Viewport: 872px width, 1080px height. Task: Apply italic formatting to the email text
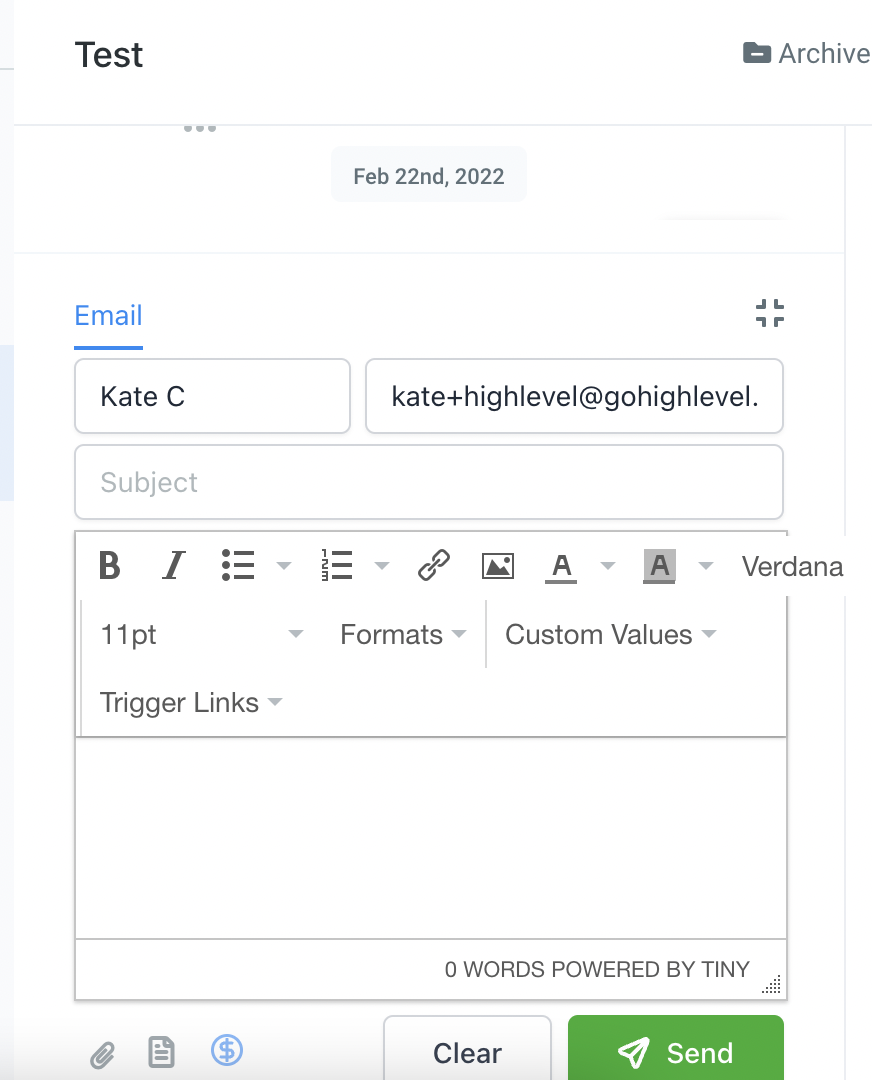coord(172,565)
